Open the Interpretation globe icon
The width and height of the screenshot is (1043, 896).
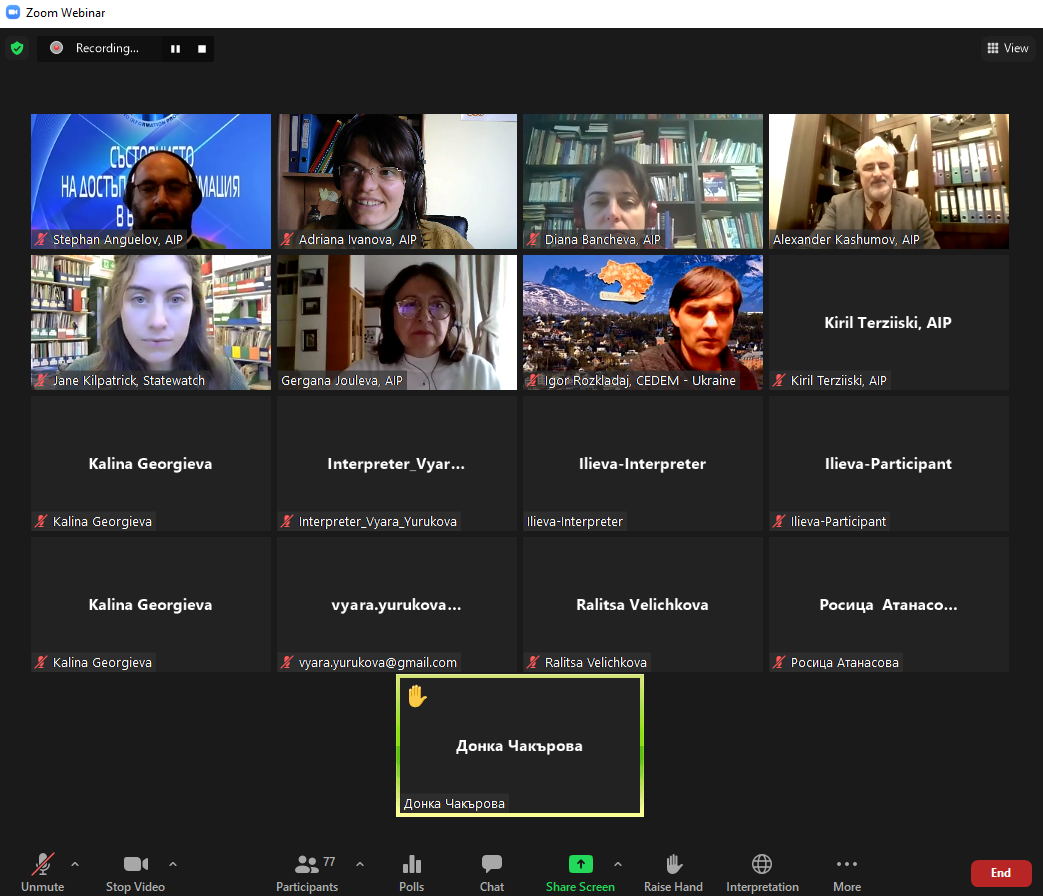pos(762,864)
